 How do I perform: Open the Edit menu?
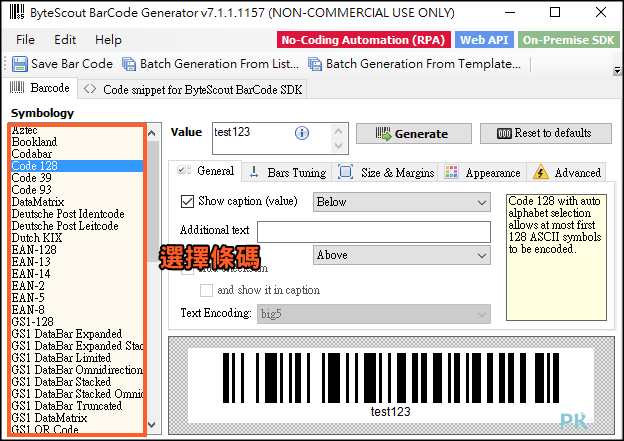click(65, 40)
